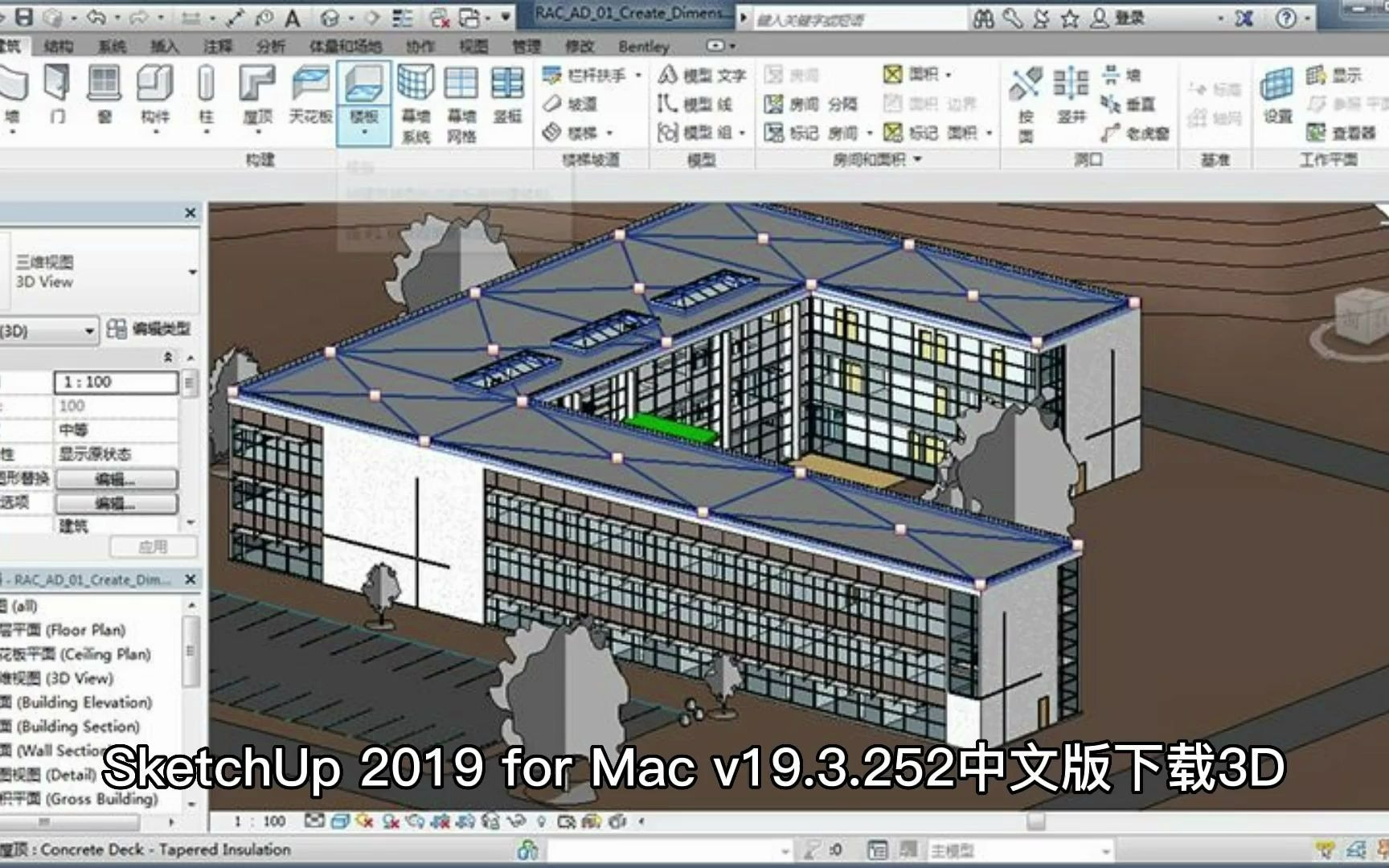Toggle detail level icon in view control bar
Viewport: 1389px width, 868px height.
tap(314, 821)
